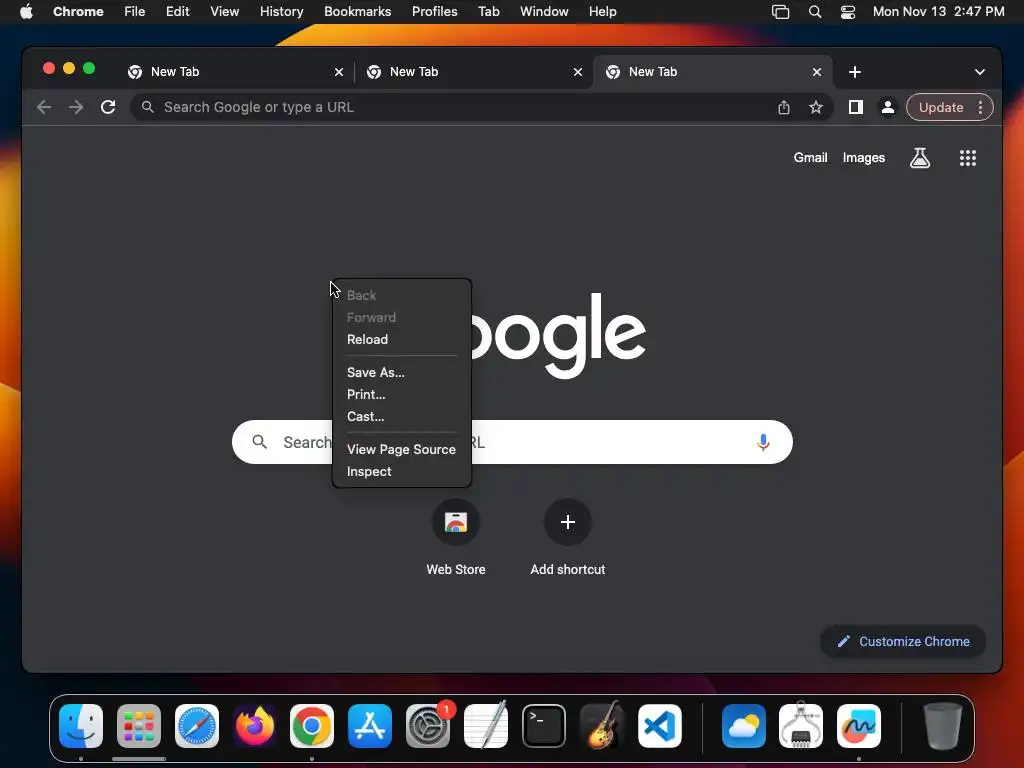Screen dimensions: 1024x768
Task: Close the second New Tab
Action: [x=578, y=72]
